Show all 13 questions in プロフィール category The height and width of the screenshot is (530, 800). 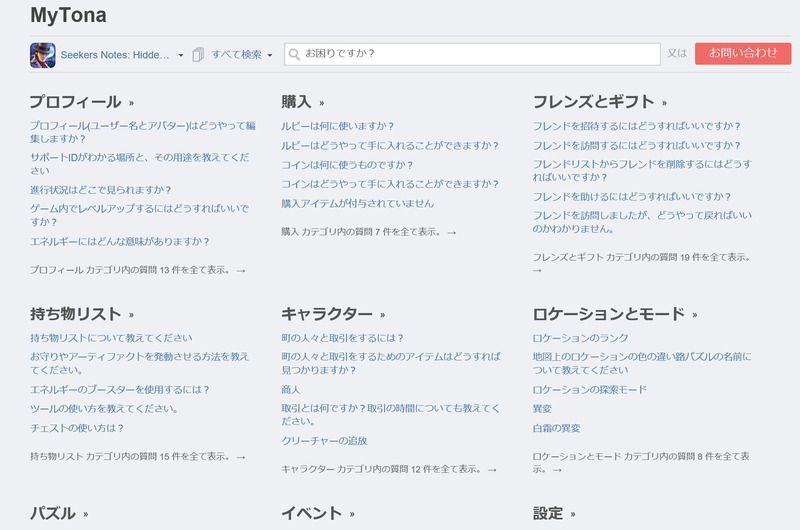click(138, 270)
